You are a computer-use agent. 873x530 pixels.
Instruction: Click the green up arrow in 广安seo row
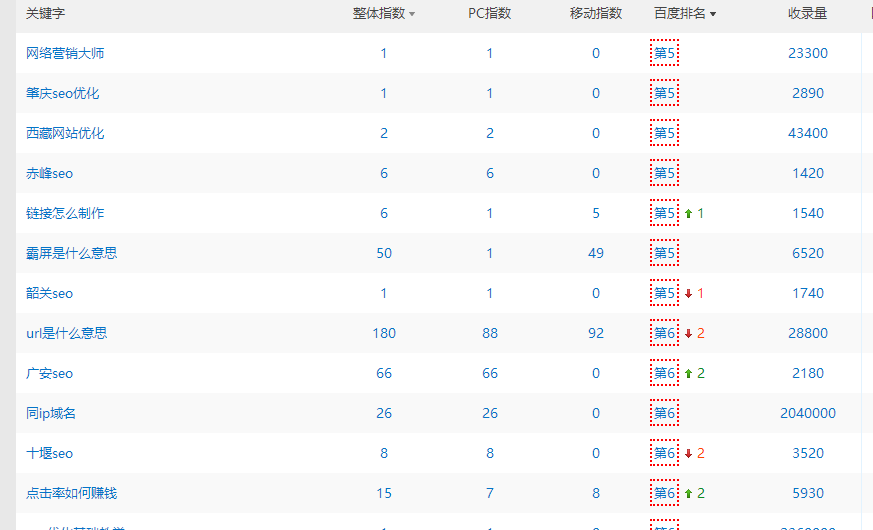coord(688,374)
